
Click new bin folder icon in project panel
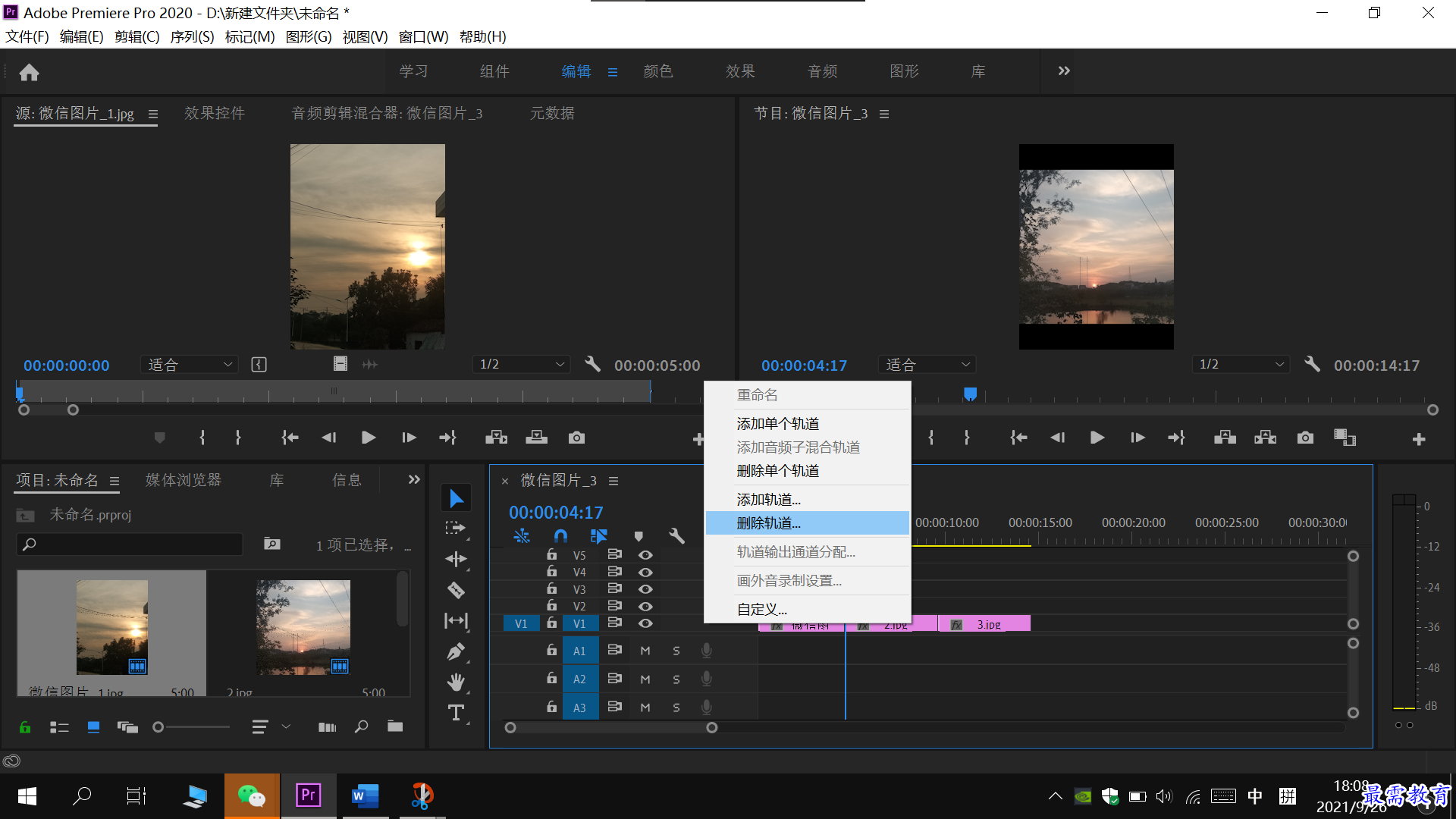tap(395, 726)
